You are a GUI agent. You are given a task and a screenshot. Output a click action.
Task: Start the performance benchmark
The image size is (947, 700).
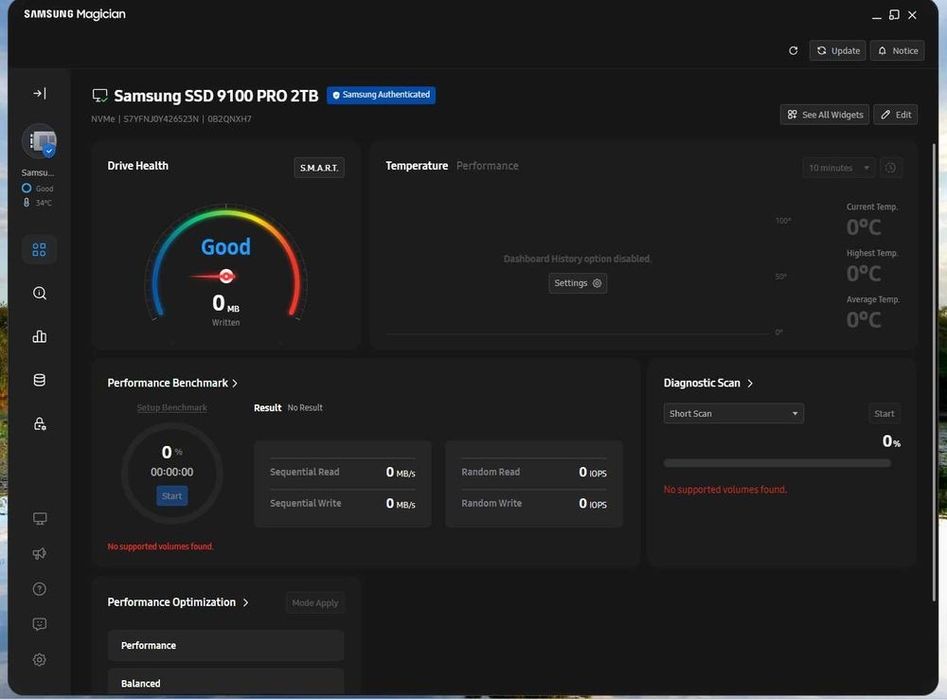point(172,496)
